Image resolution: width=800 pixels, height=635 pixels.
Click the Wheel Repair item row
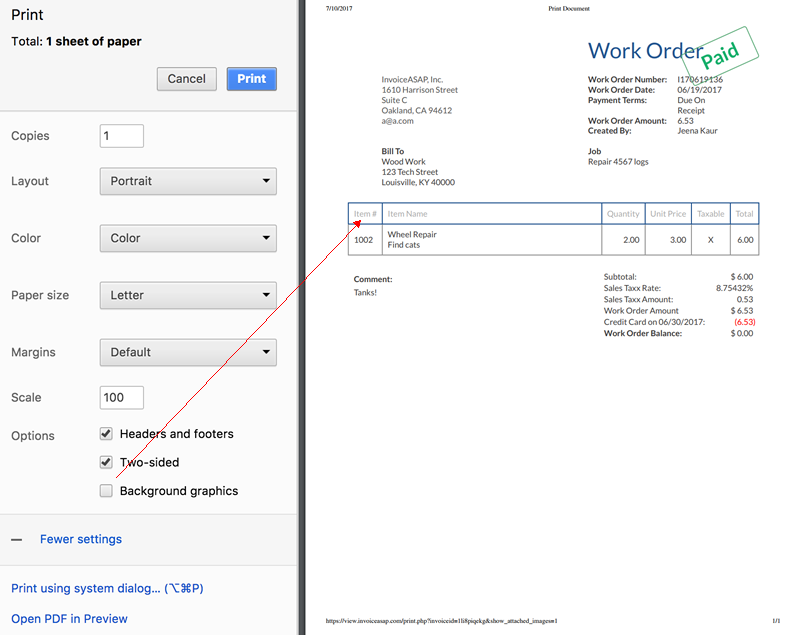(x=412, y=235)
